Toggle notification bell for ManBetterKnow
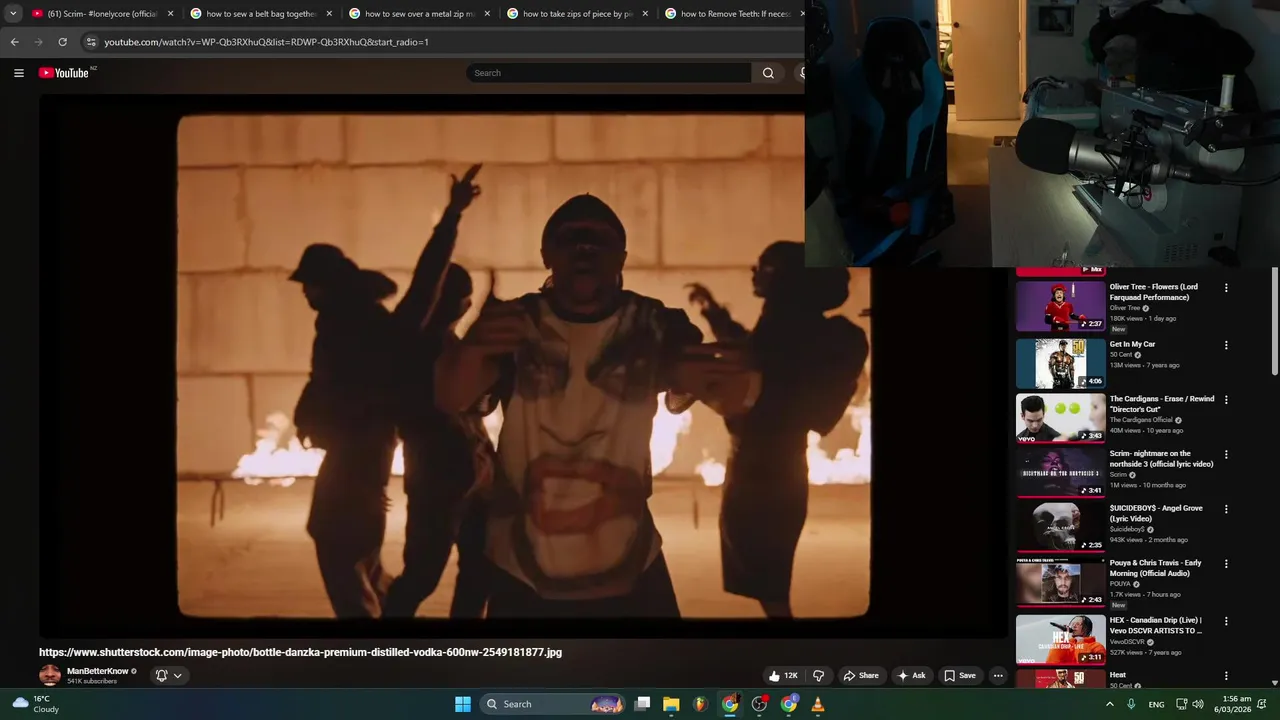The height and width of the screenshot is (720, 1280). pyautogui.click(x=161, y=676)
